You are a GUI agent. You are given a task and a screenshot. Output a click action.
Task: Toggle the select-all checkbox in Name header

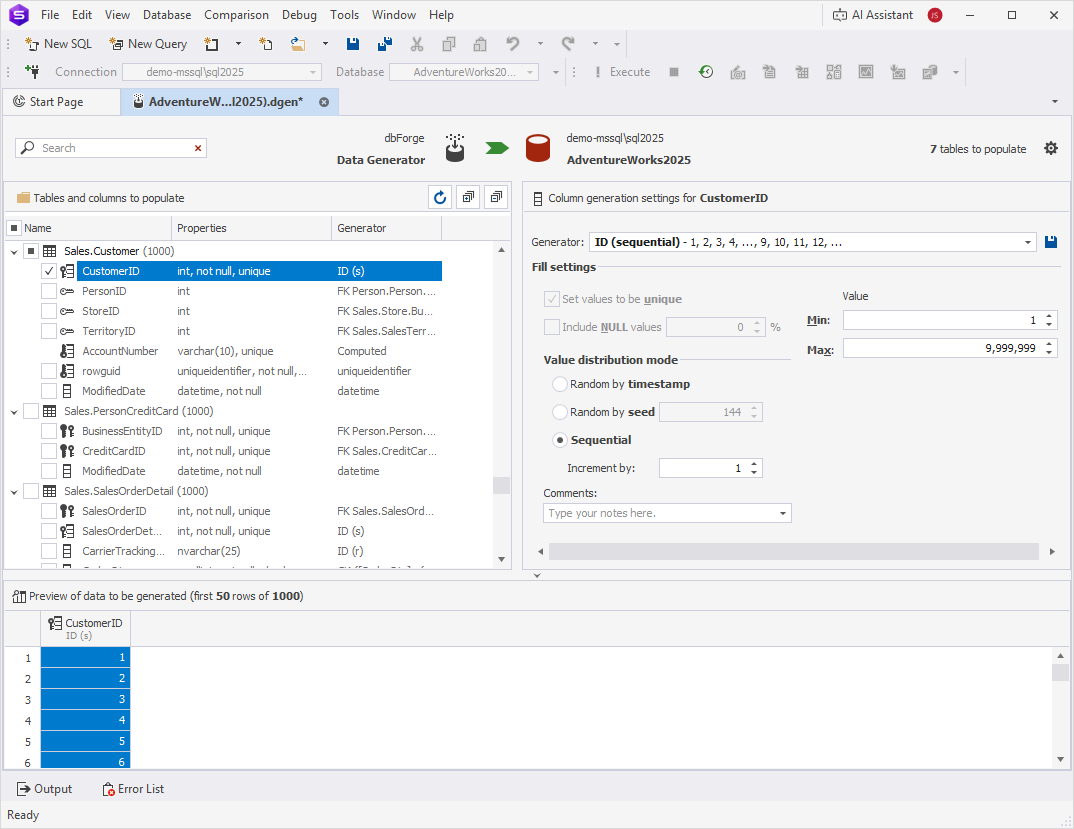[x=14, y=228]
